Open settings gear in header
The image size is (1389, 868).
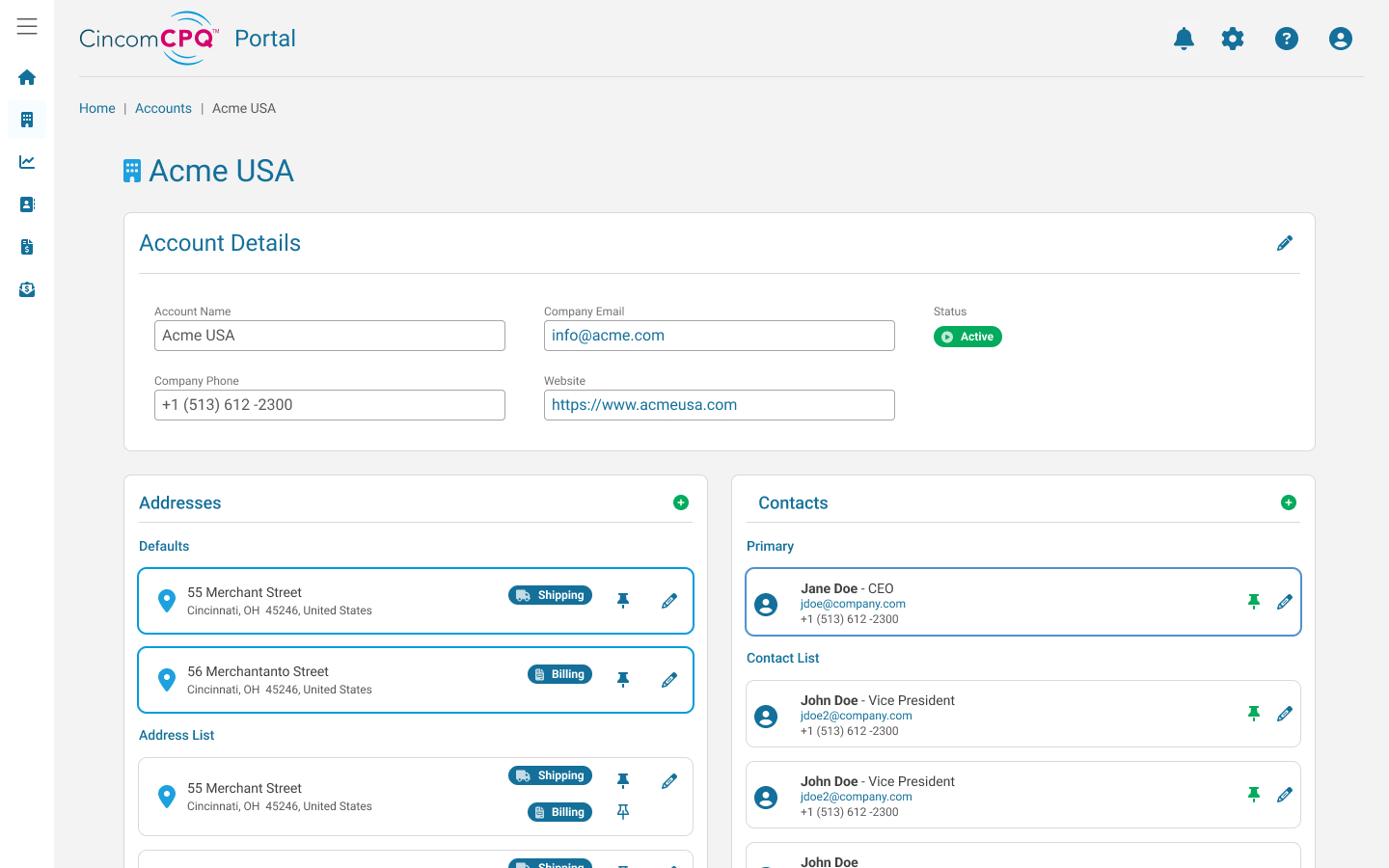pyautogui.click(x=1233, y=39)
